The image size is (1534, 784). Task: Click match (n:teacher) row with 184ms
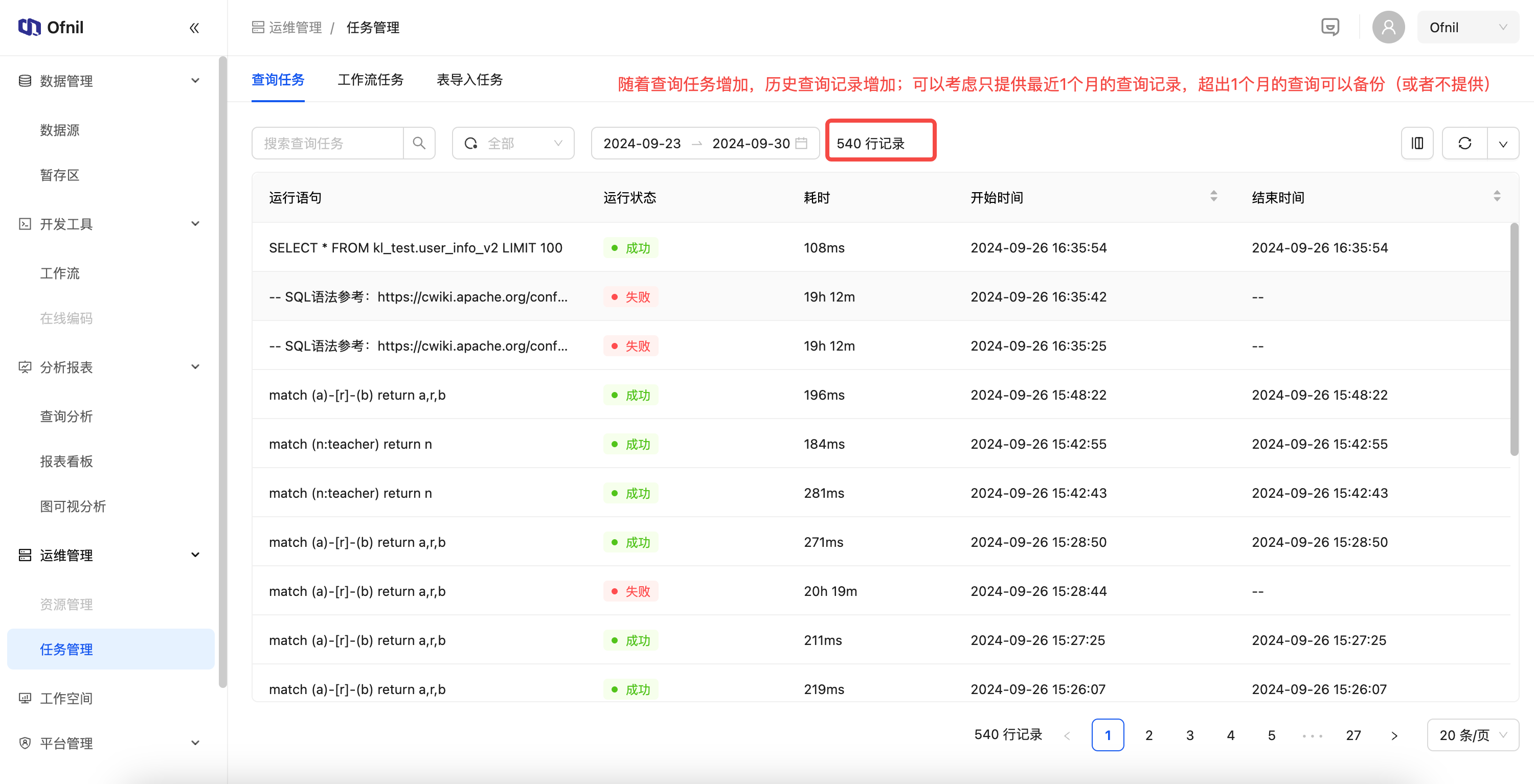point(882,444)
